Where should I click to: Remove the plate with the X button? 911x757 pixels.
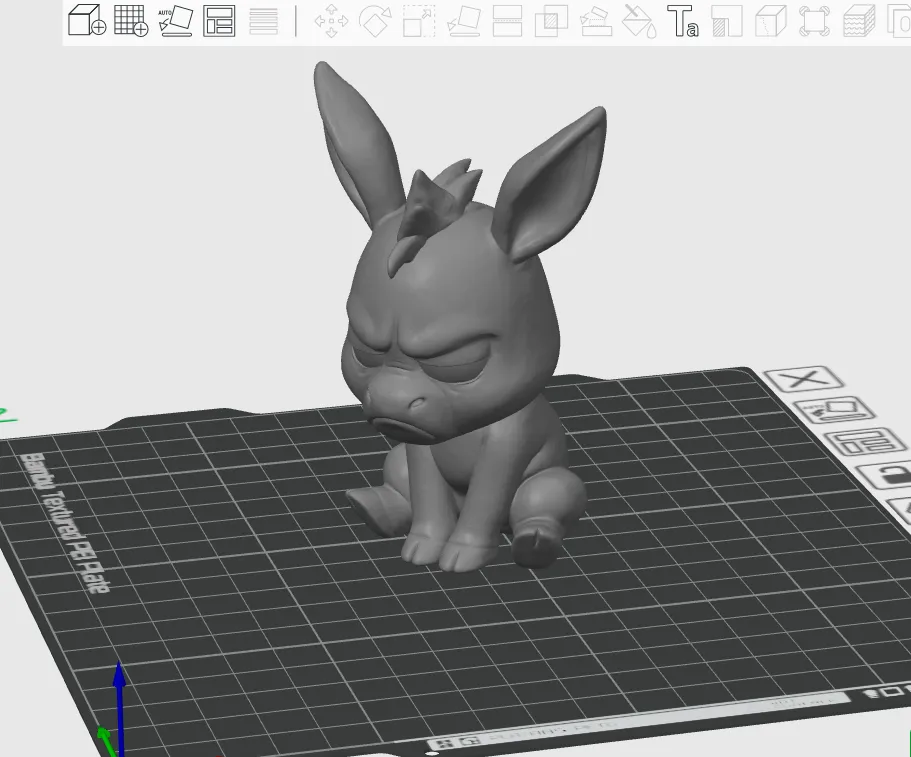coord(804,379)
